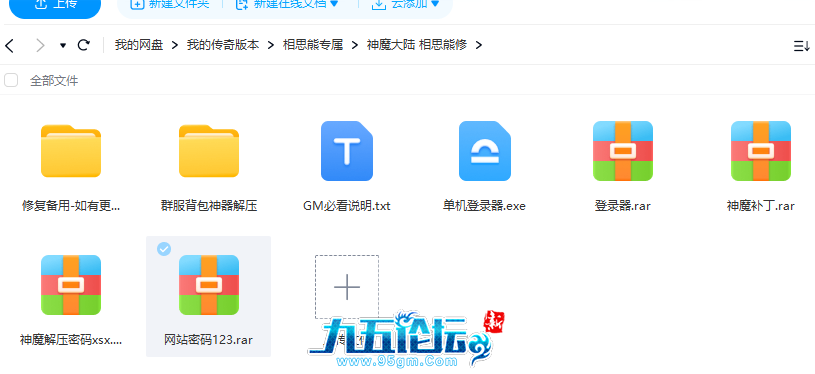The height and width of the screenshot is (374, 815).
Task: Click the file name GM必看说明.txt
Action: [x=347, y=206]
